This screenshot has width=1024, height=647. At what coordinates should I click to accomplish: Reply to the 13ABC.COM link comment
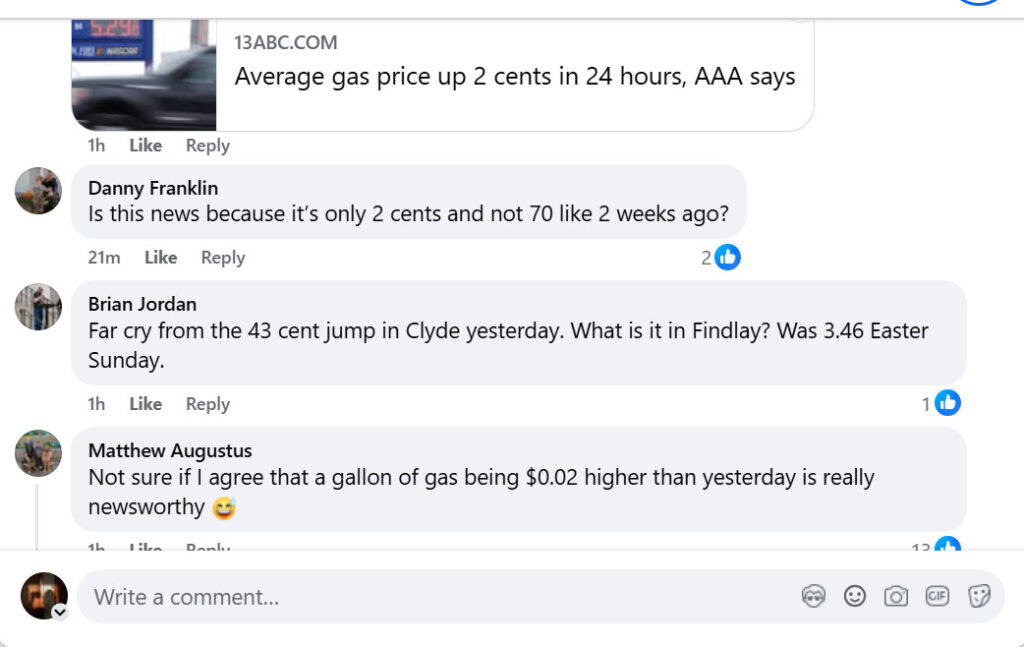[x=208, y=146]
